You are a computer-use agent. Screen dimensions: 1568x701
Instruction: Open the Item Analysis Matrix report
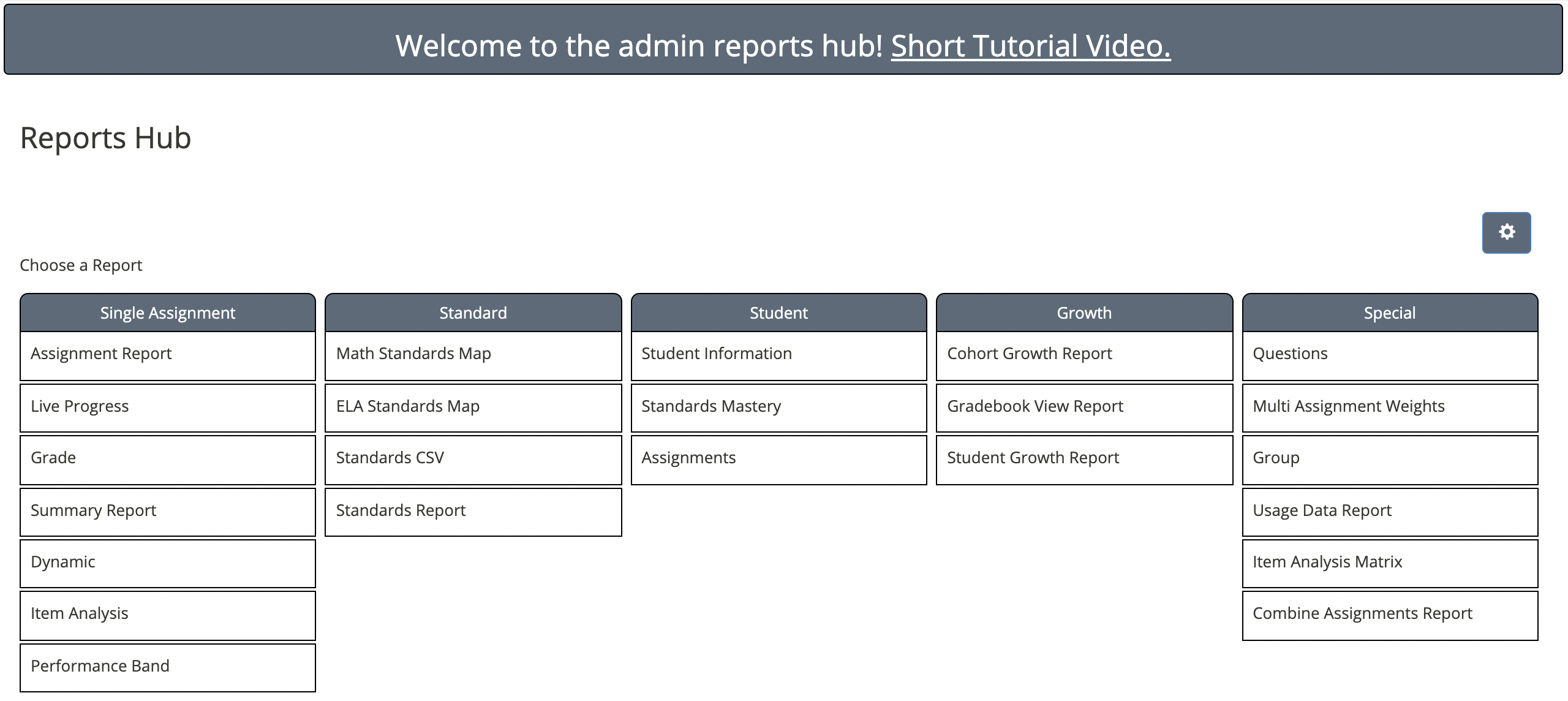tap(1390, 563)
